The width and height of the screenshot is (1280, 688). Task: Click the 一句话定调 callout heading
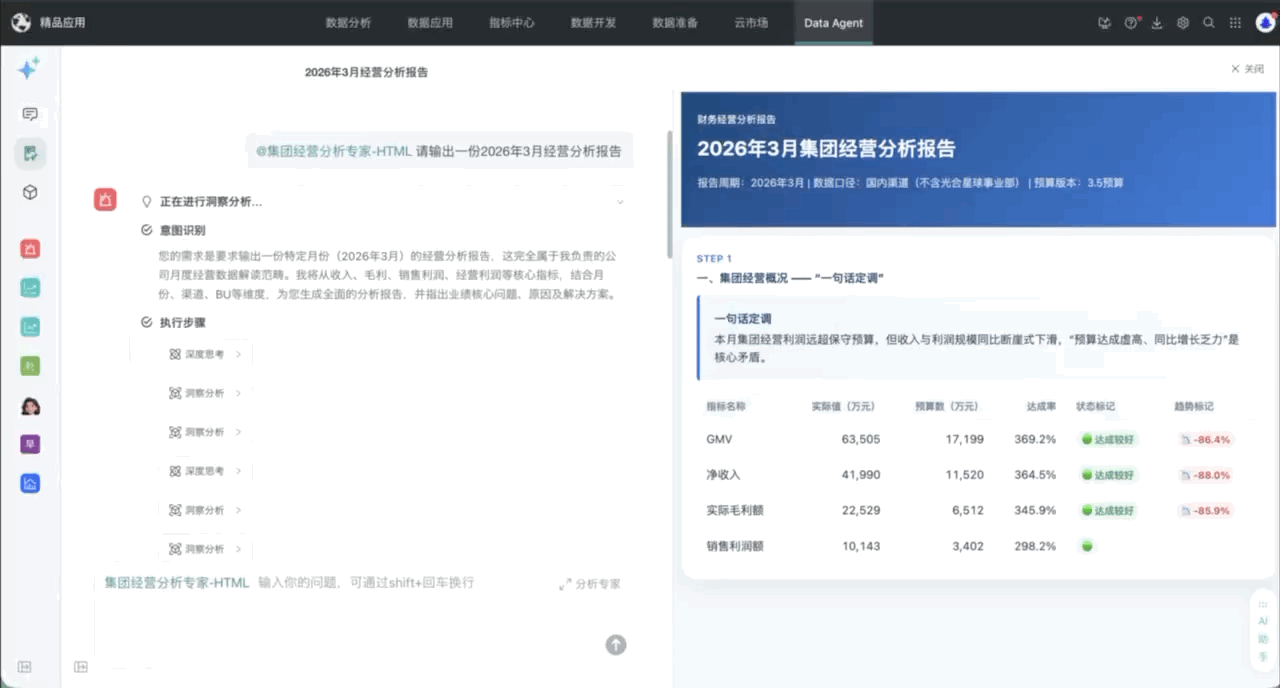coord(742,319)
